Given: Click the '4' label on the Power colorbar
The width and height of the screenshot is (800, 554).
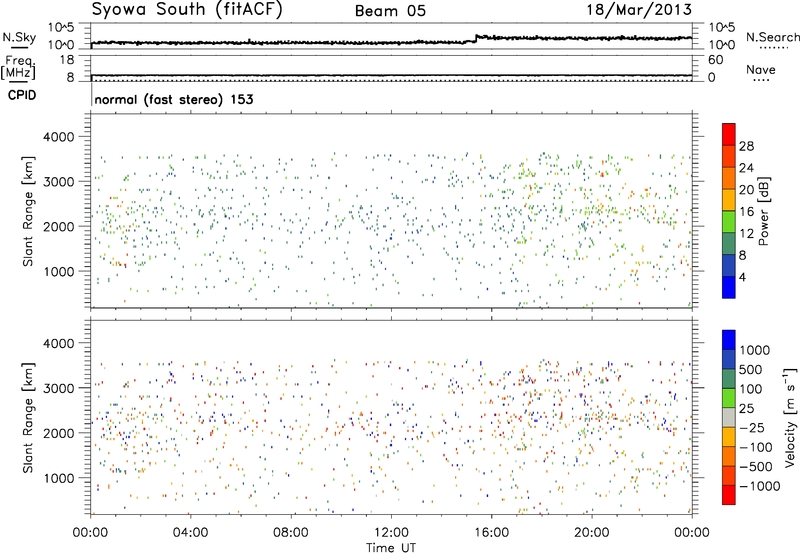Looking at the screenshot, I should 742,277.
